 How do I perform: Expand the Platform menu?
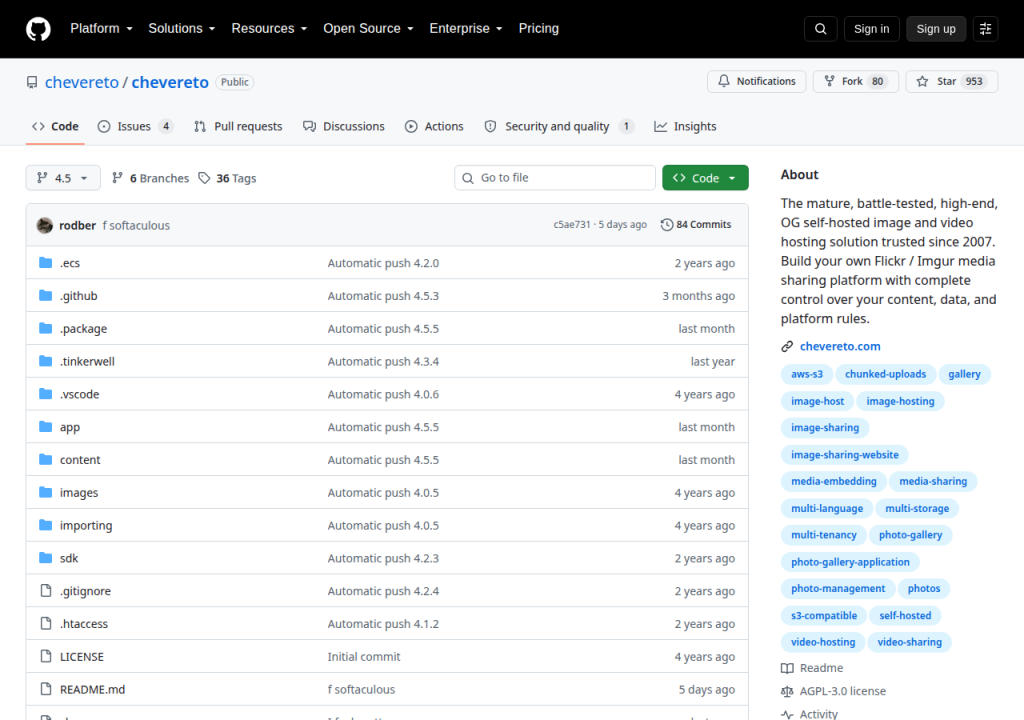[x=101, y=29]
